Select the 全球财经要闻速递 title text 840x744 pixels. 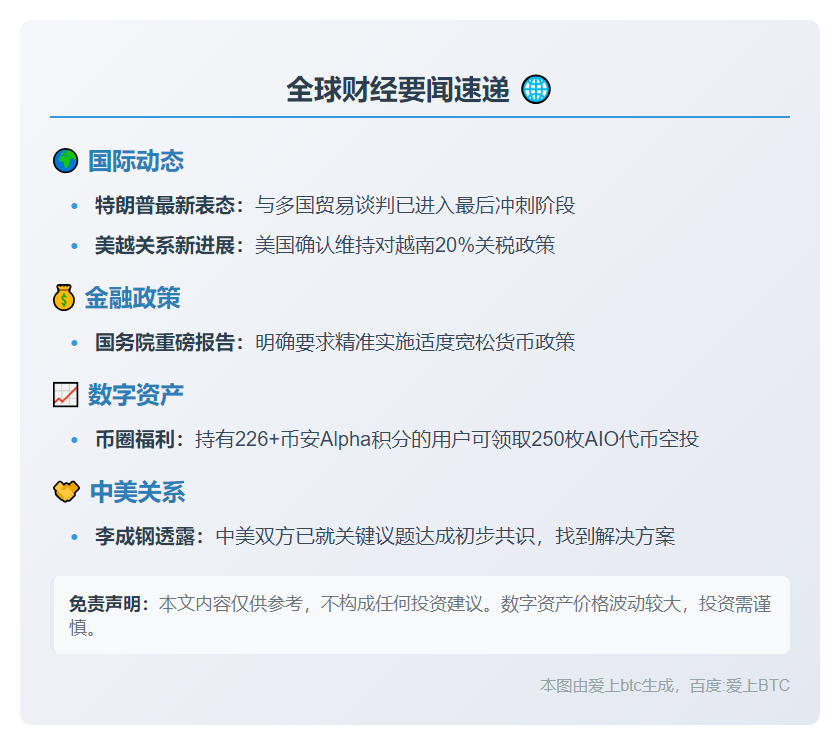click(x=398, y=90)
